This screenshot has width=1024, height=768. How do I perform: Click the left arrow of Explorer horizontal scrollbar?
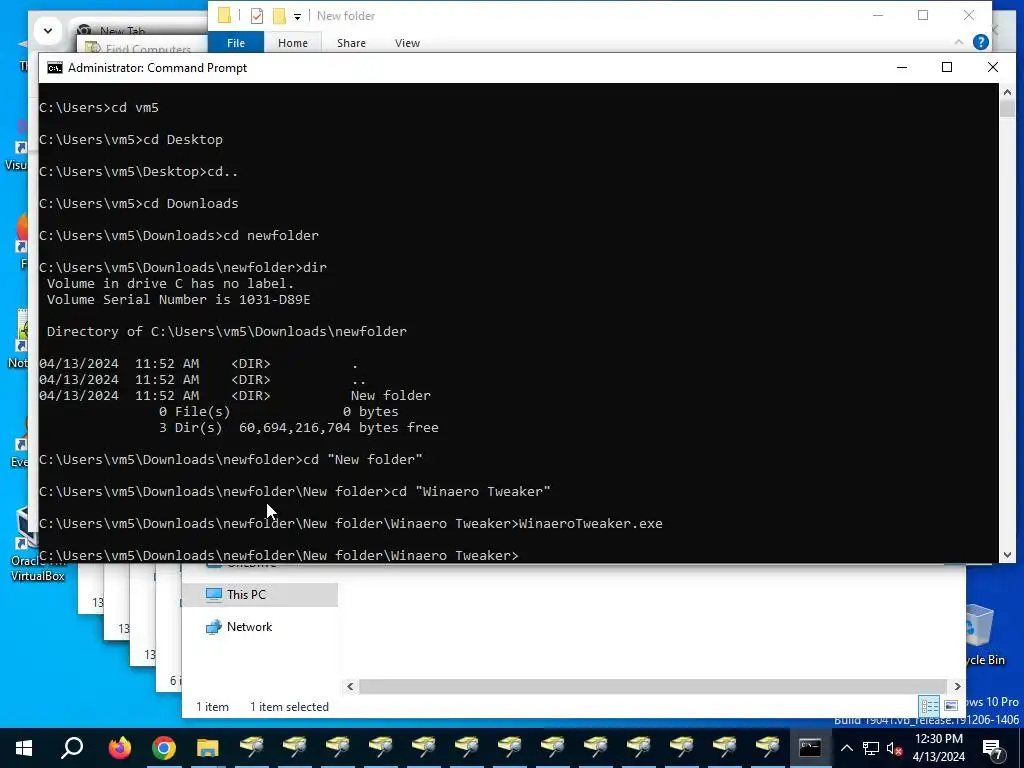click(x=350, y=686)
